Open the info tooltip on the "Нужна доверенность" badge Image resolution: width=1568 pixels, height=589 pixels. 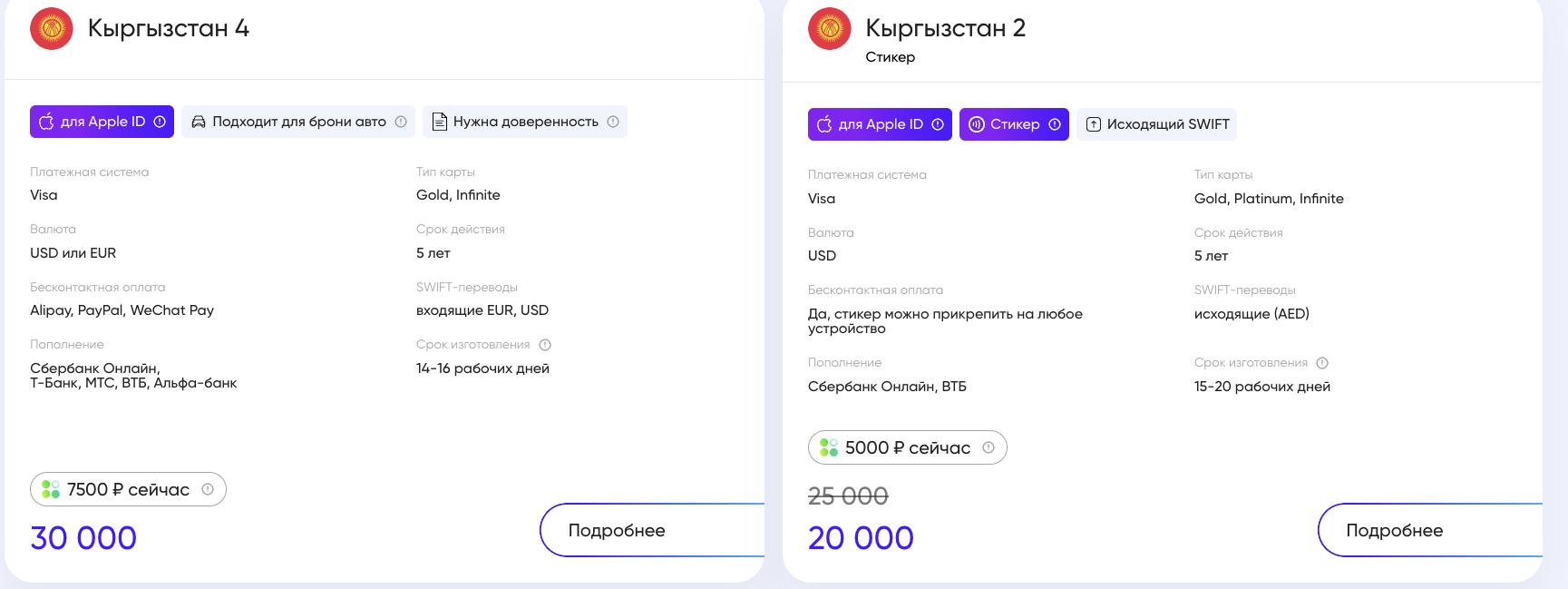(613, 122)
